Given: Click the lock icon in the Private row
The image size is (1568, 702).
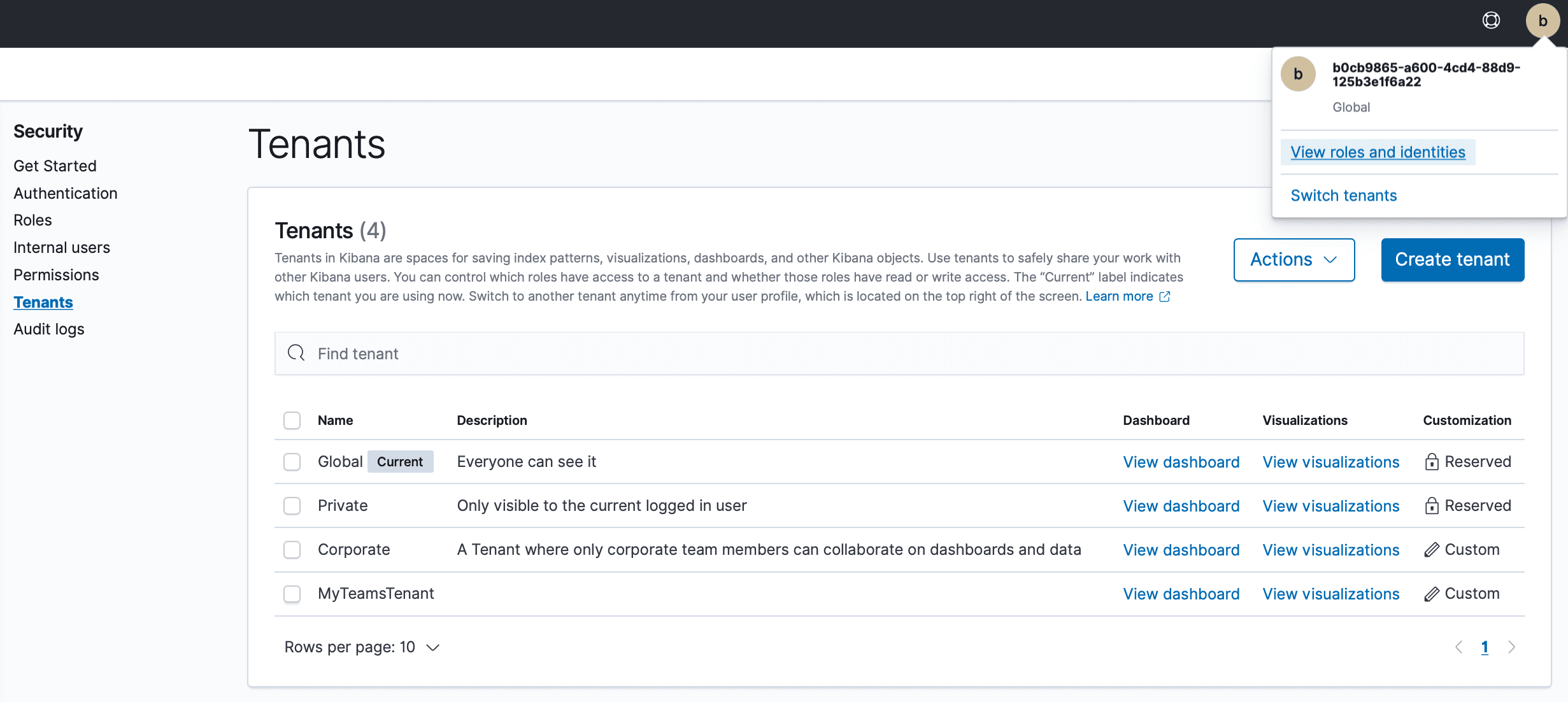Looking at the screenshot, I should coord(1432,506).
